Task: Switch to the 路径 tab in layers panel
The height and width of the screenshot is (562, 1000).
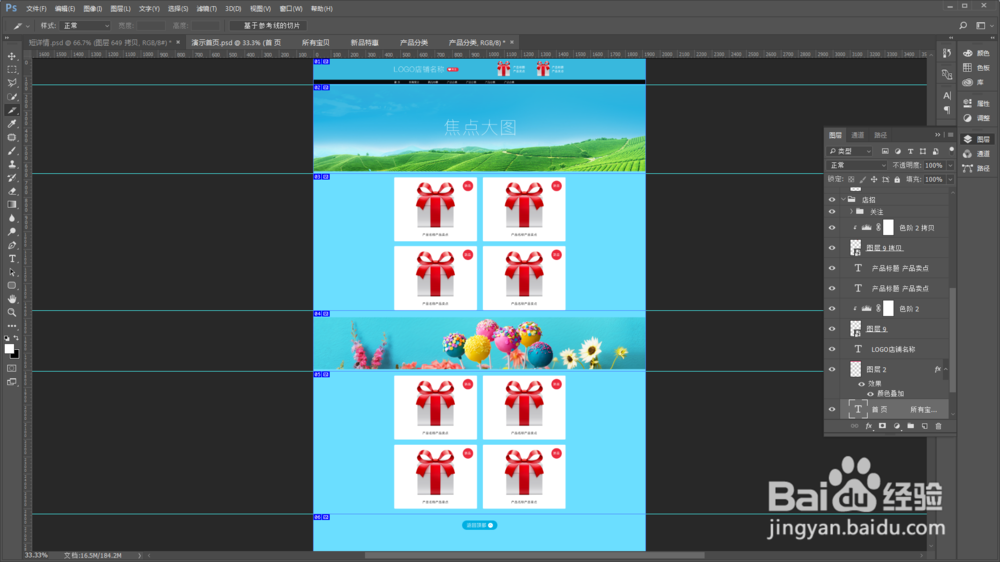Action: tap(881, 135)
